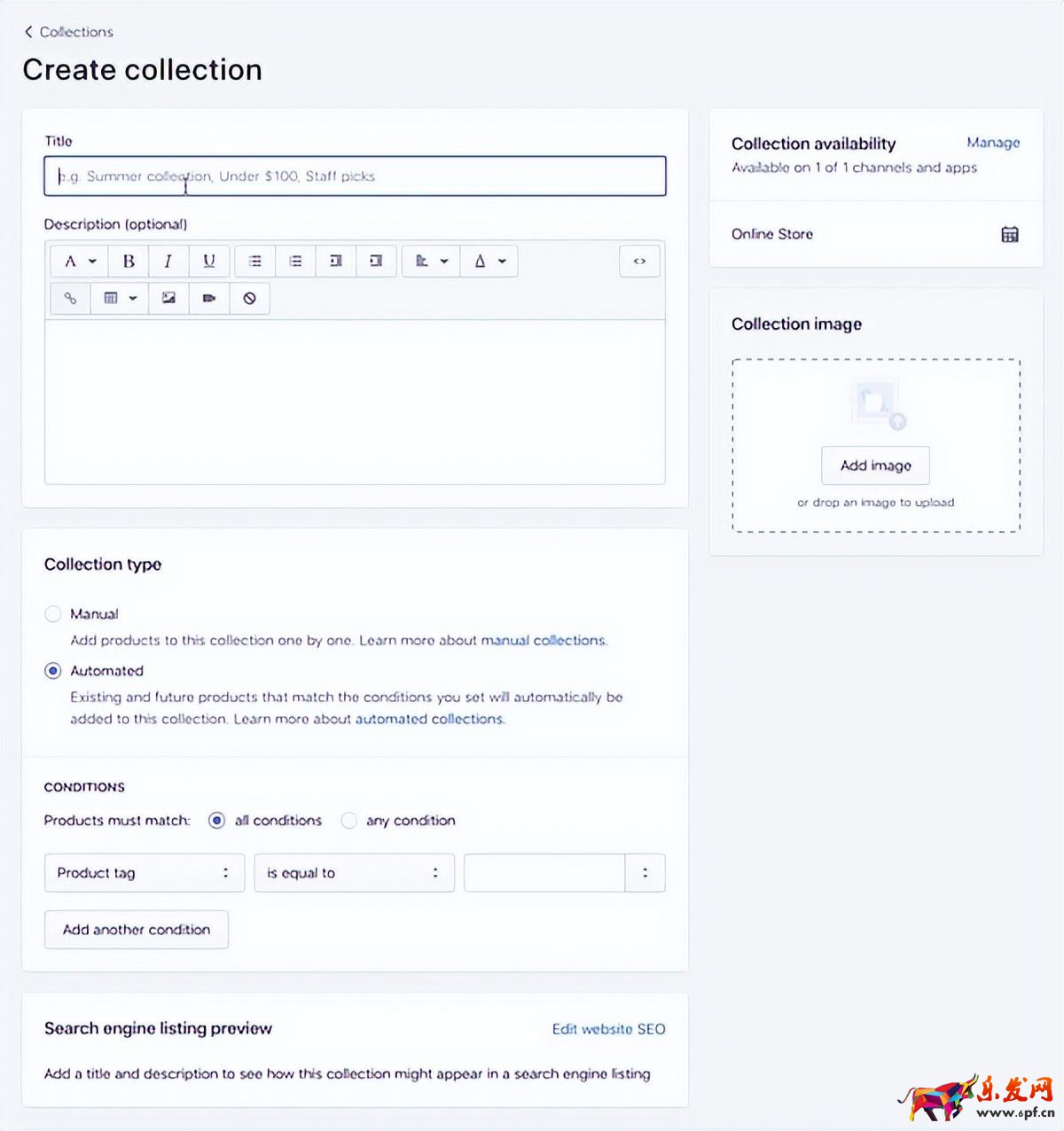Apply italic formatting in description
Screen dimensions: 1064x1131
[168, 261]
